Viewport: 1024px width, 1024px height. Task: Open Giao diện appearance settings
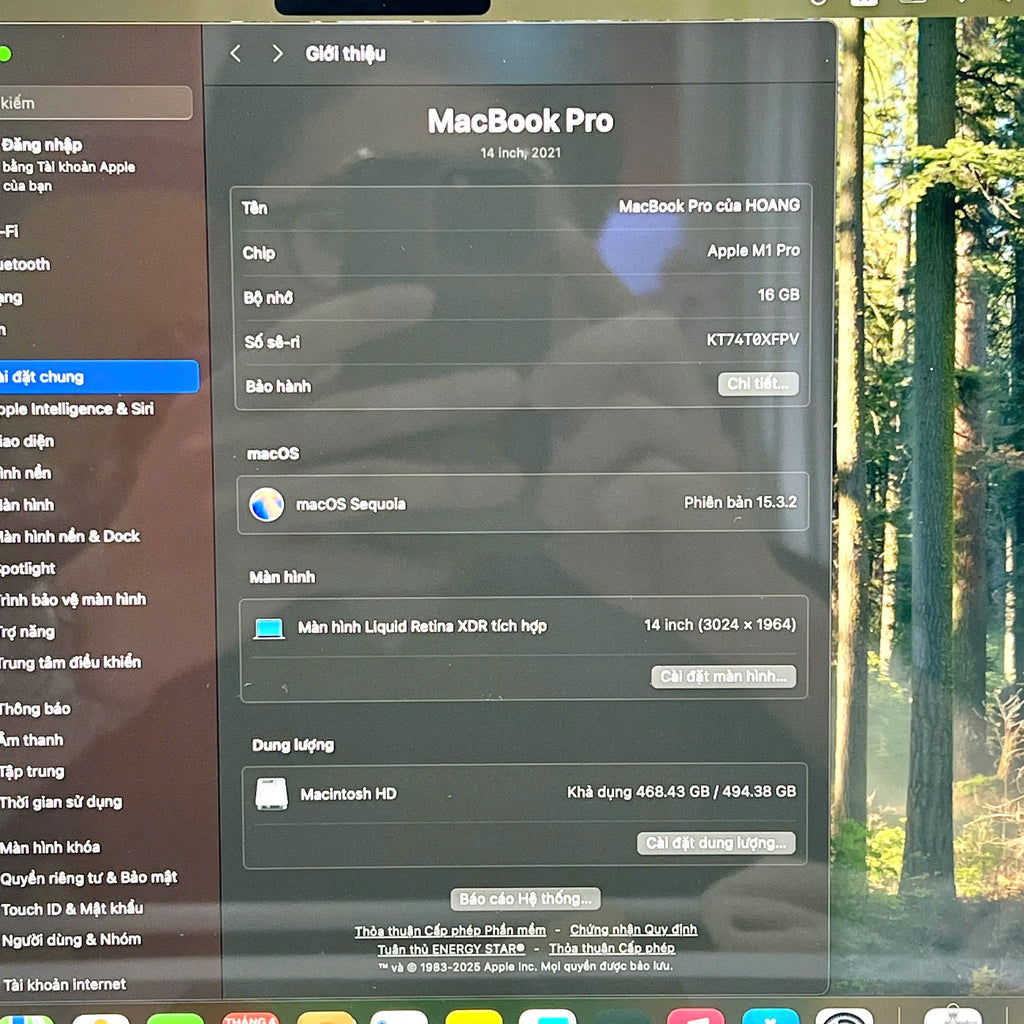coord(27,441)
